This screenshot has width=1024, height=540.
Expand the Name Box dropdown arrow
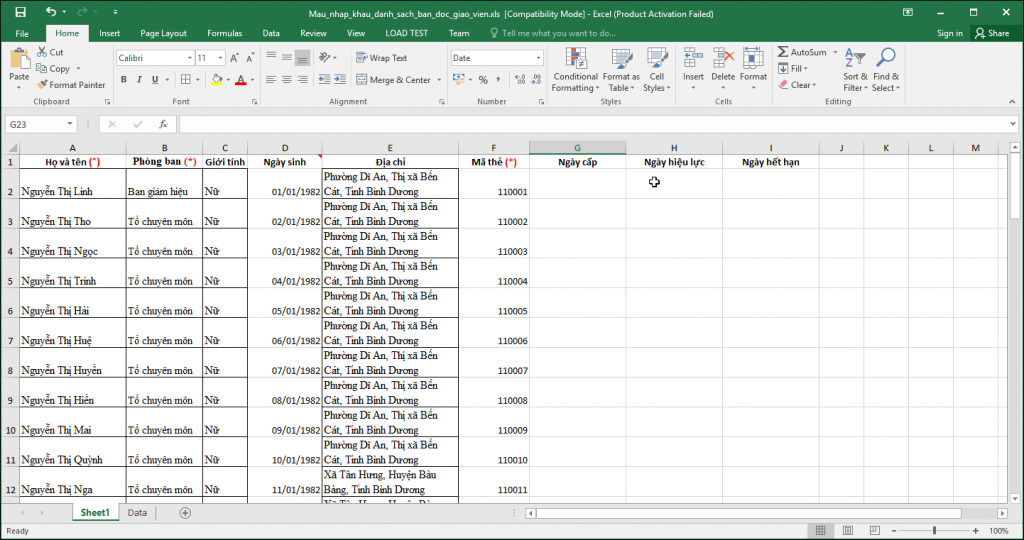70,124
